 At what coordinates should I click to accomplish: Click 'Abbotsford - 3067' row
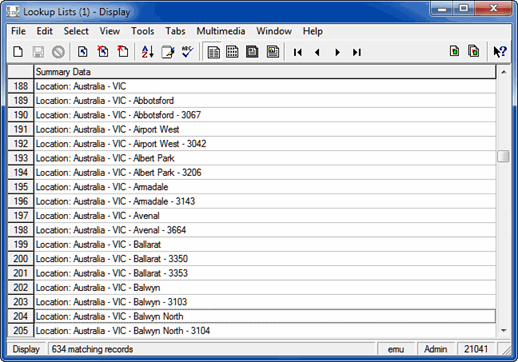(x=265, y=115)
